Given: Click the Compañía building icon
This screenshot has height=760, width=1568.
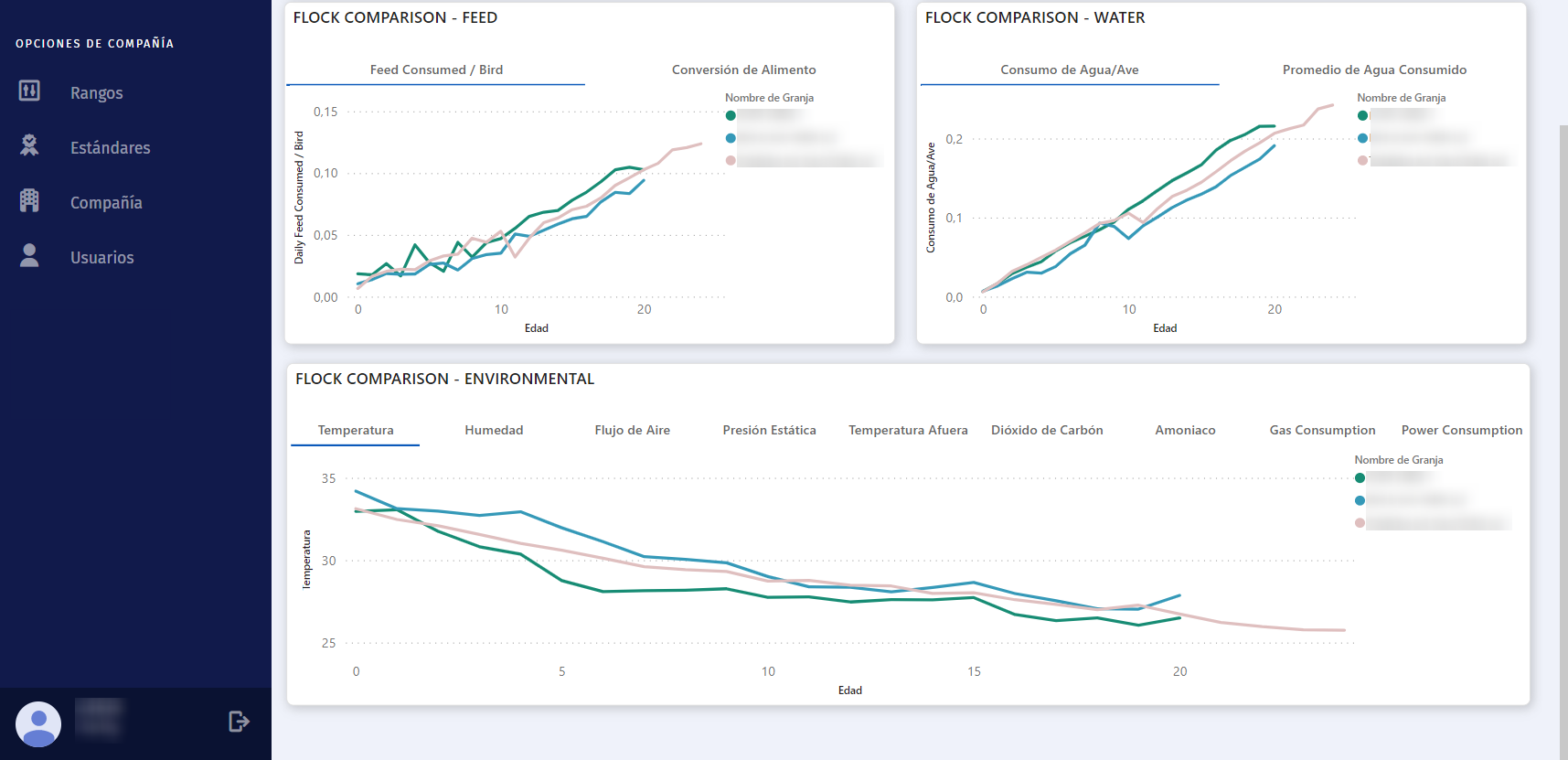Looking at the screenshot, I should [29, 200].
